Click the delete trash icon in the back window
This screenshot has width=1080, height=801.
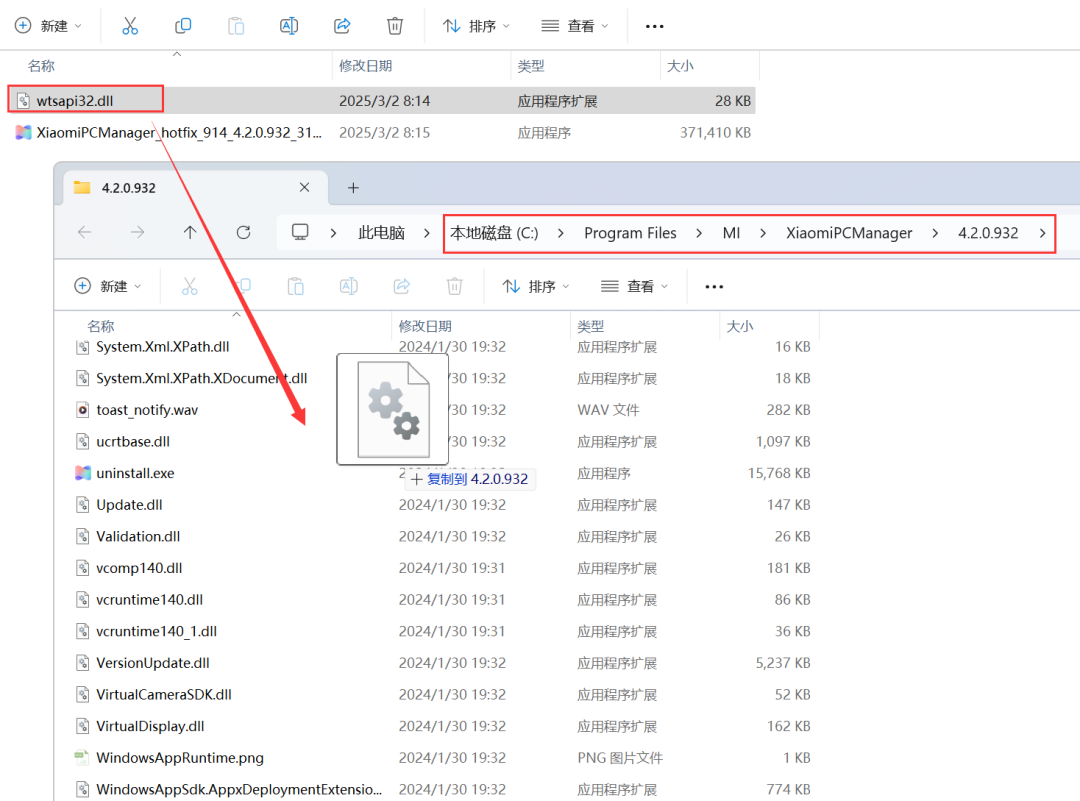coord(395,26)
